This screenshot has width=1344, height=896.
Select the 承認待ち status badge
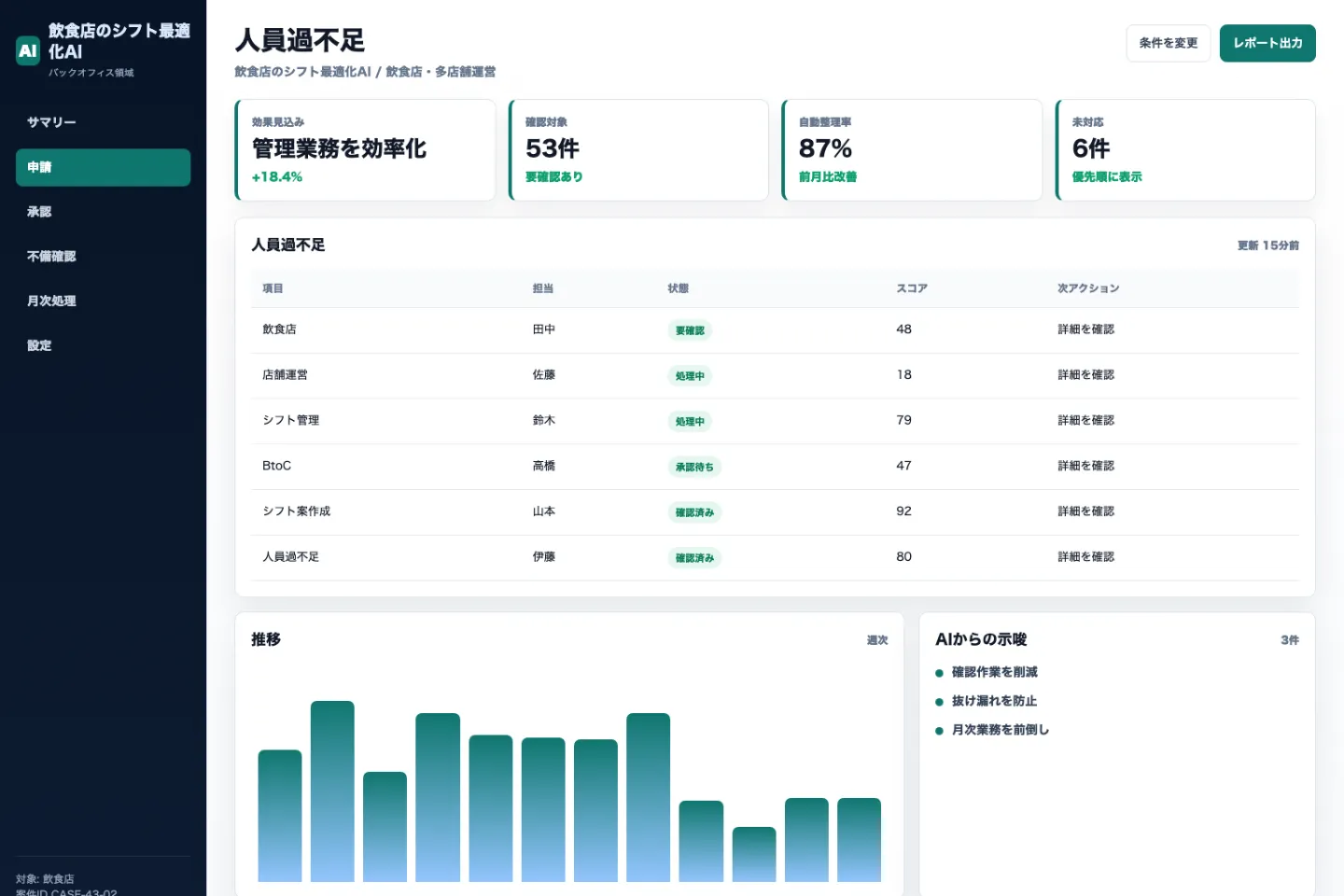pyautogui.click(x=694, y=467)
